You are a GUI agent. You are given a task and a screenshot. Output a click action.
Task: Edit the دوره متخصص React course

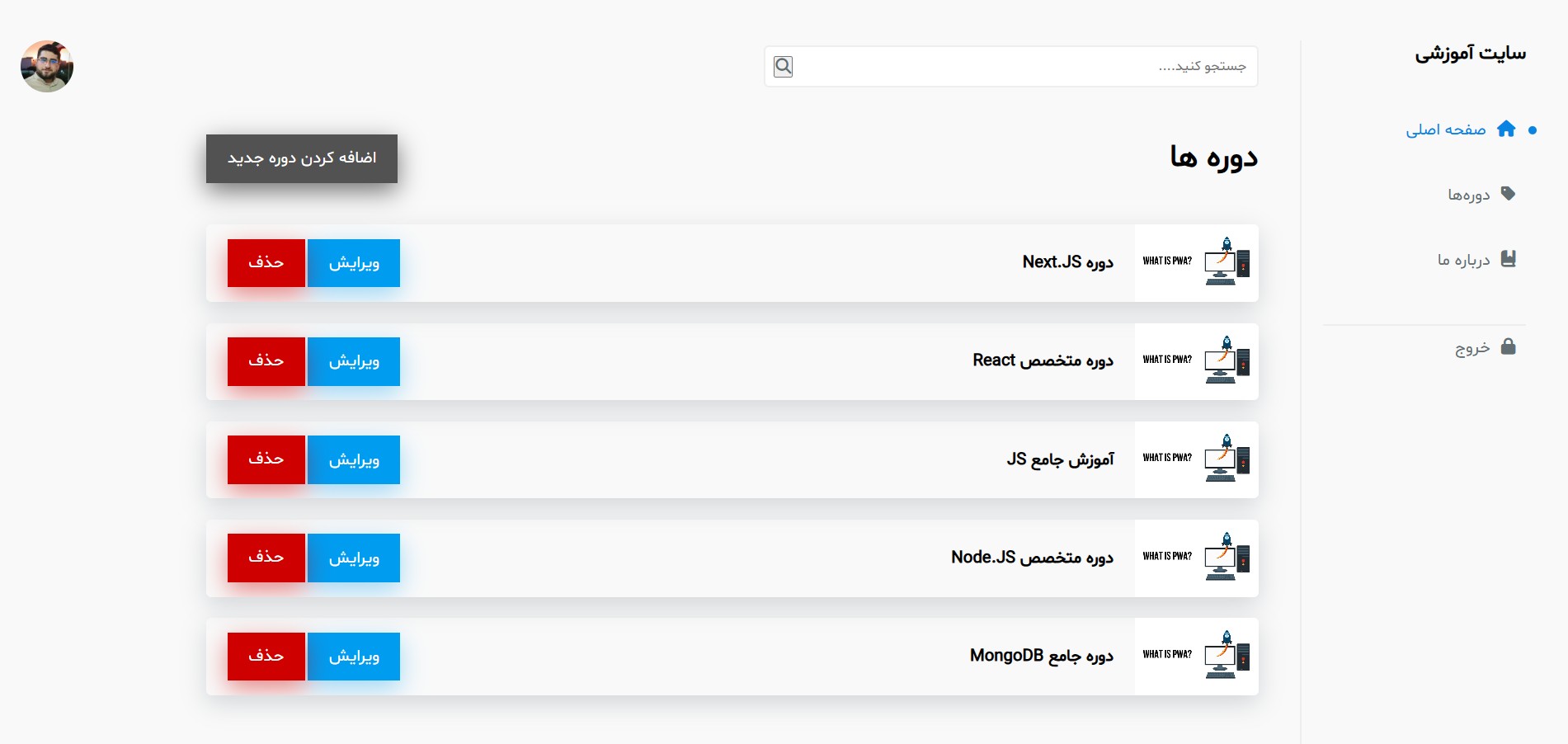(x=353, y=361)
